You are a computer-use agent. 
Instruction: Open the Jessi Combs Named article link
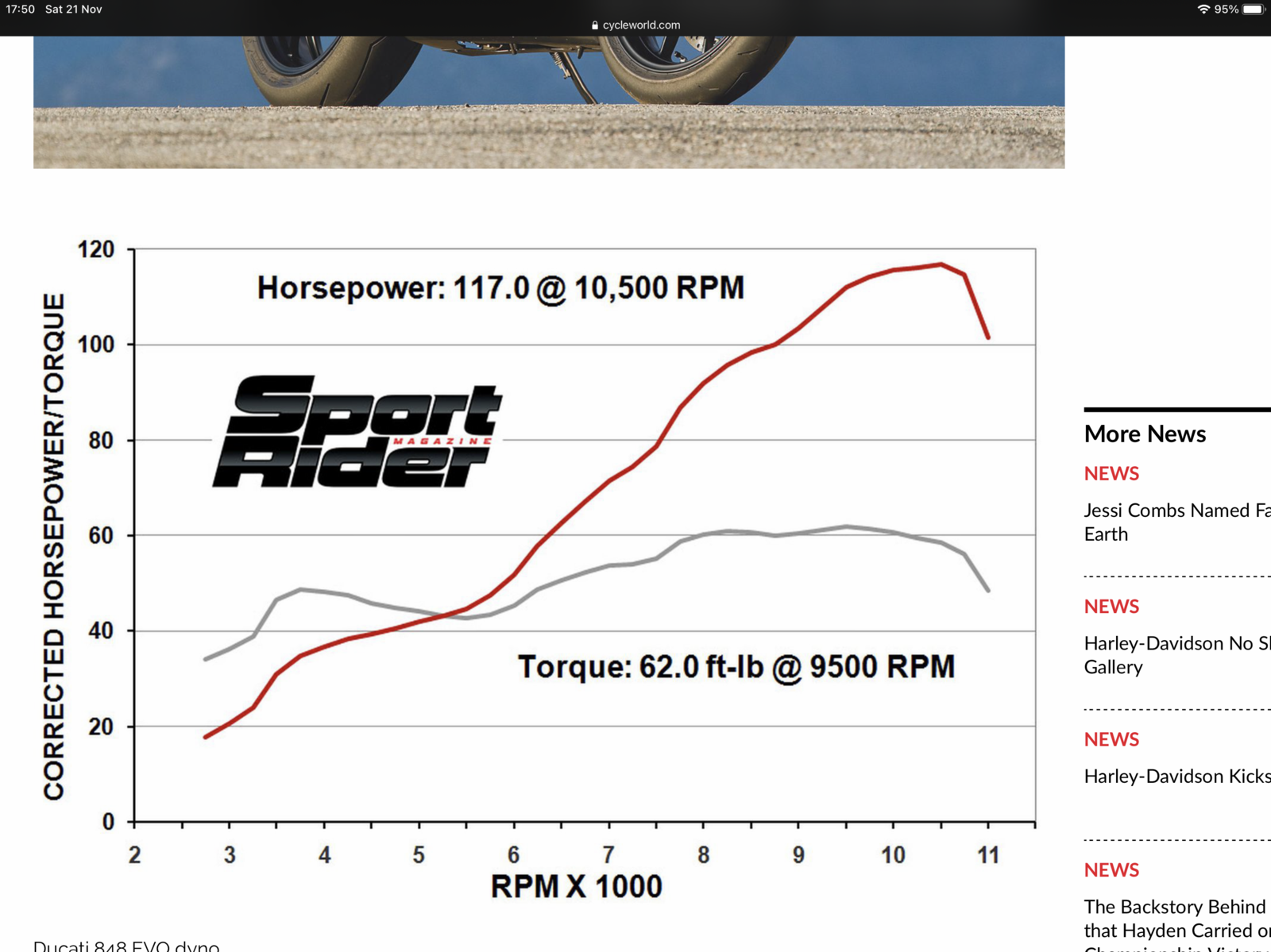point(1177,522)
